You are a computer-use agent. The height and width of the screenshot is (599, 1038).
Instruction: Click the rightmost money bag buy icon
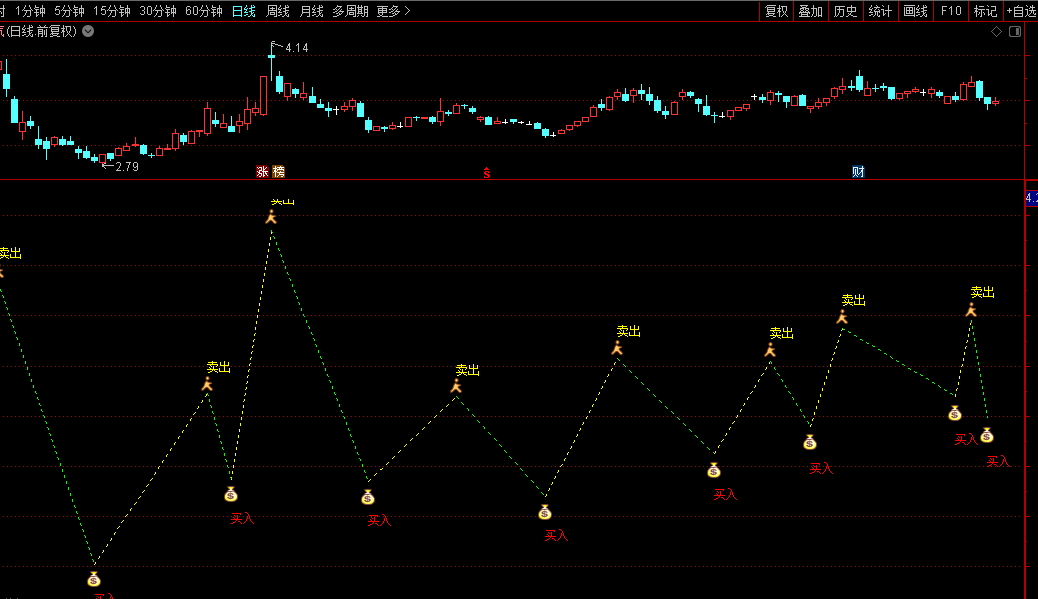987,435
